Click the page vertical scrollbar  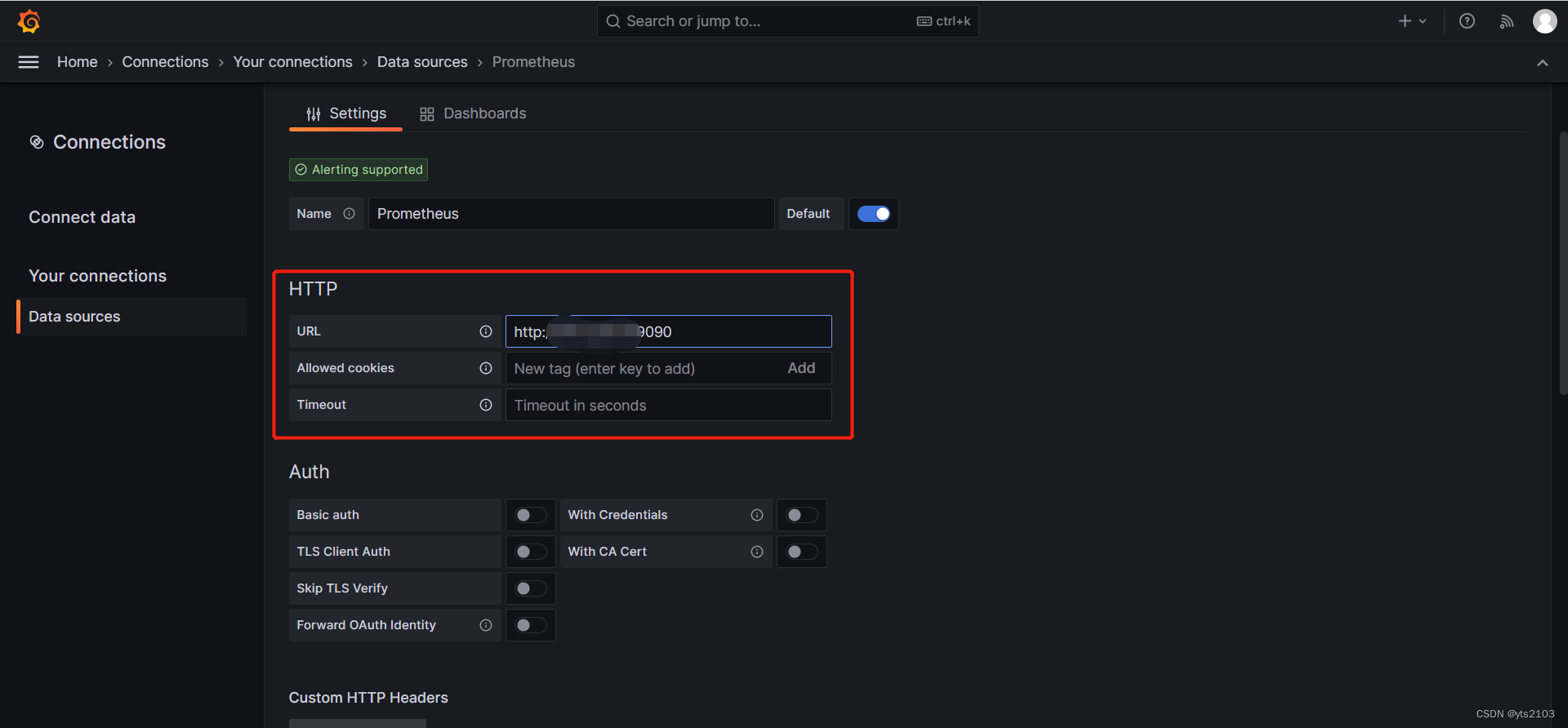[x=1563, y=263]
